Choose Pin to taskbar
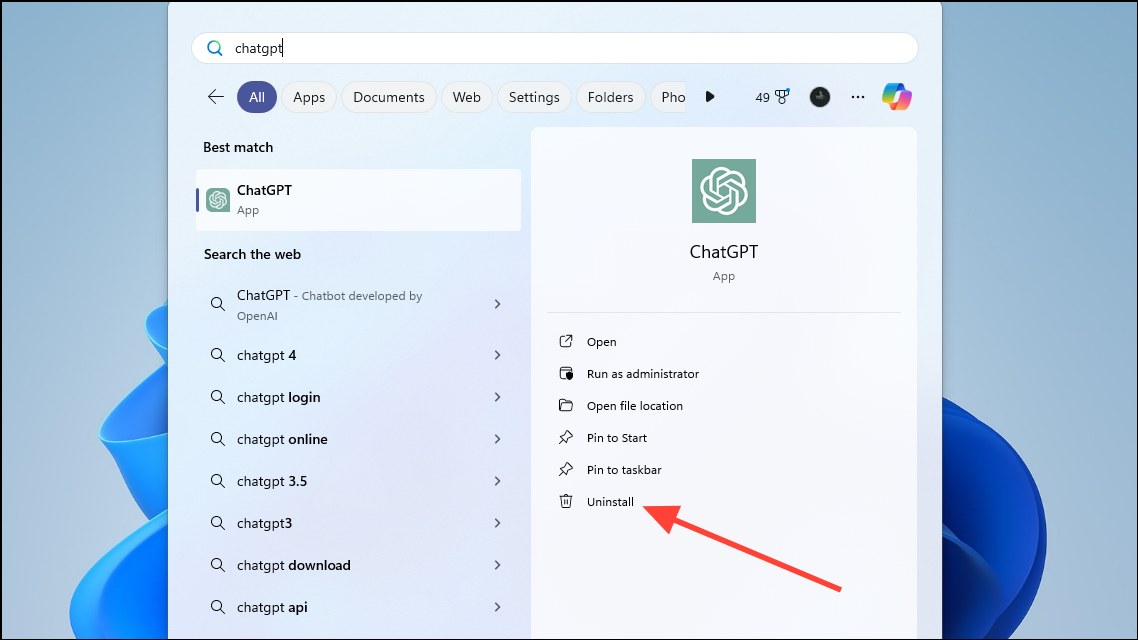 624,469
